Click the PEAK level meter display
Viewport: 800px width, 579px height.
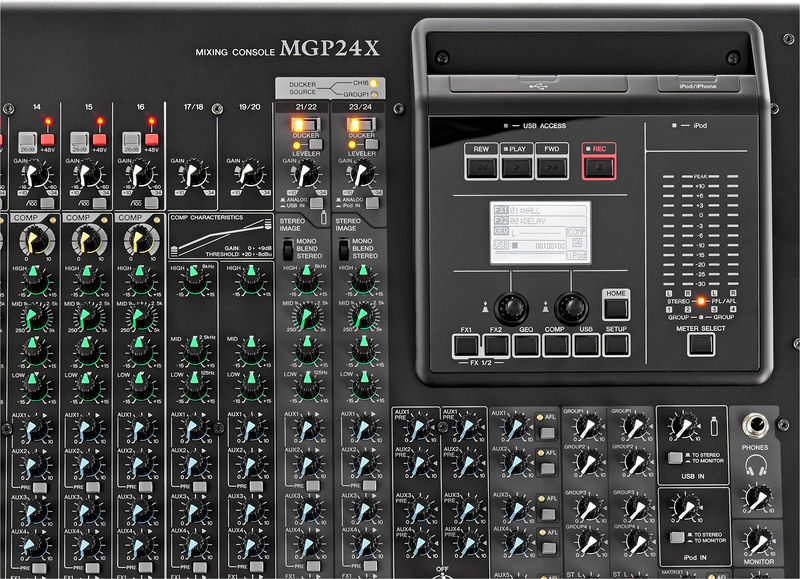point(701,231)
